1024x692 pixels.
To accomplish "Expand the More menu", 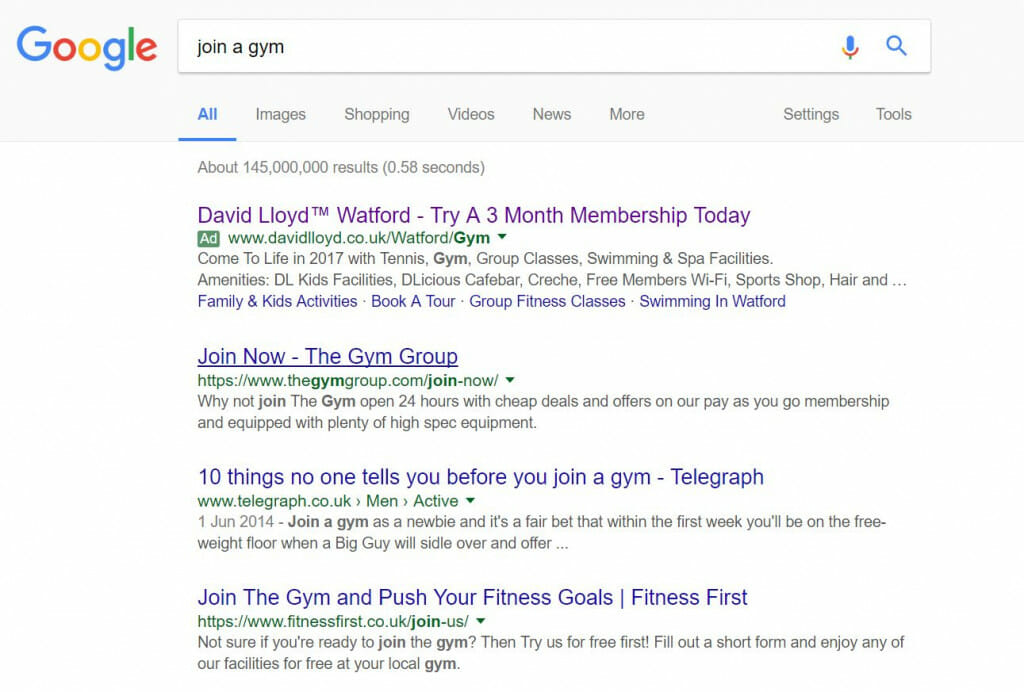I will pyautogui.click(x=627, y=114).
